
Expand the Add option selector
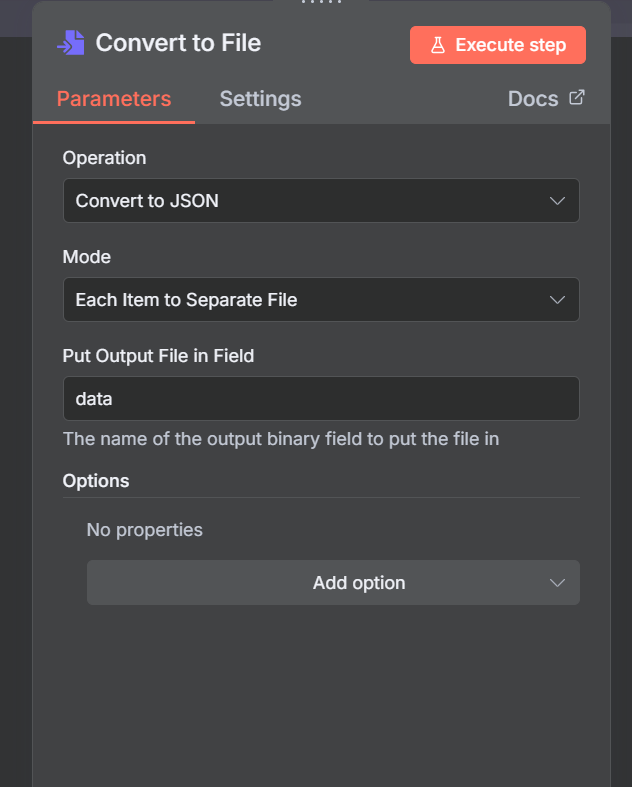click(x=333, y=583)
